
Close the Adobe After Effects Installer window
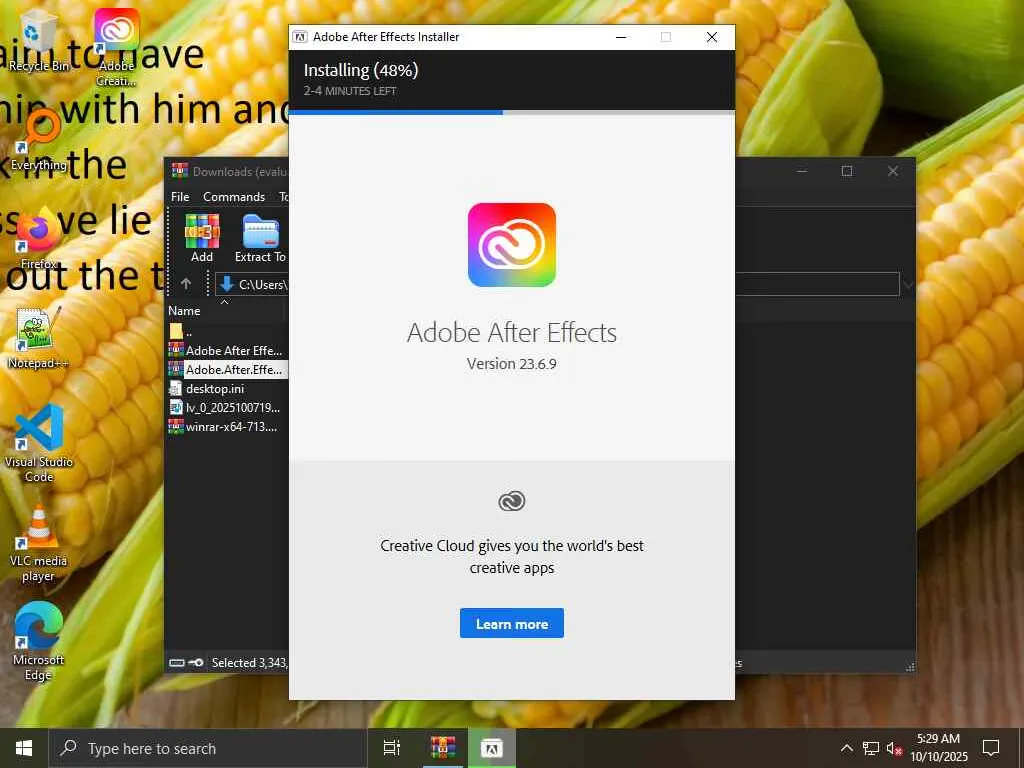point(712,37)
